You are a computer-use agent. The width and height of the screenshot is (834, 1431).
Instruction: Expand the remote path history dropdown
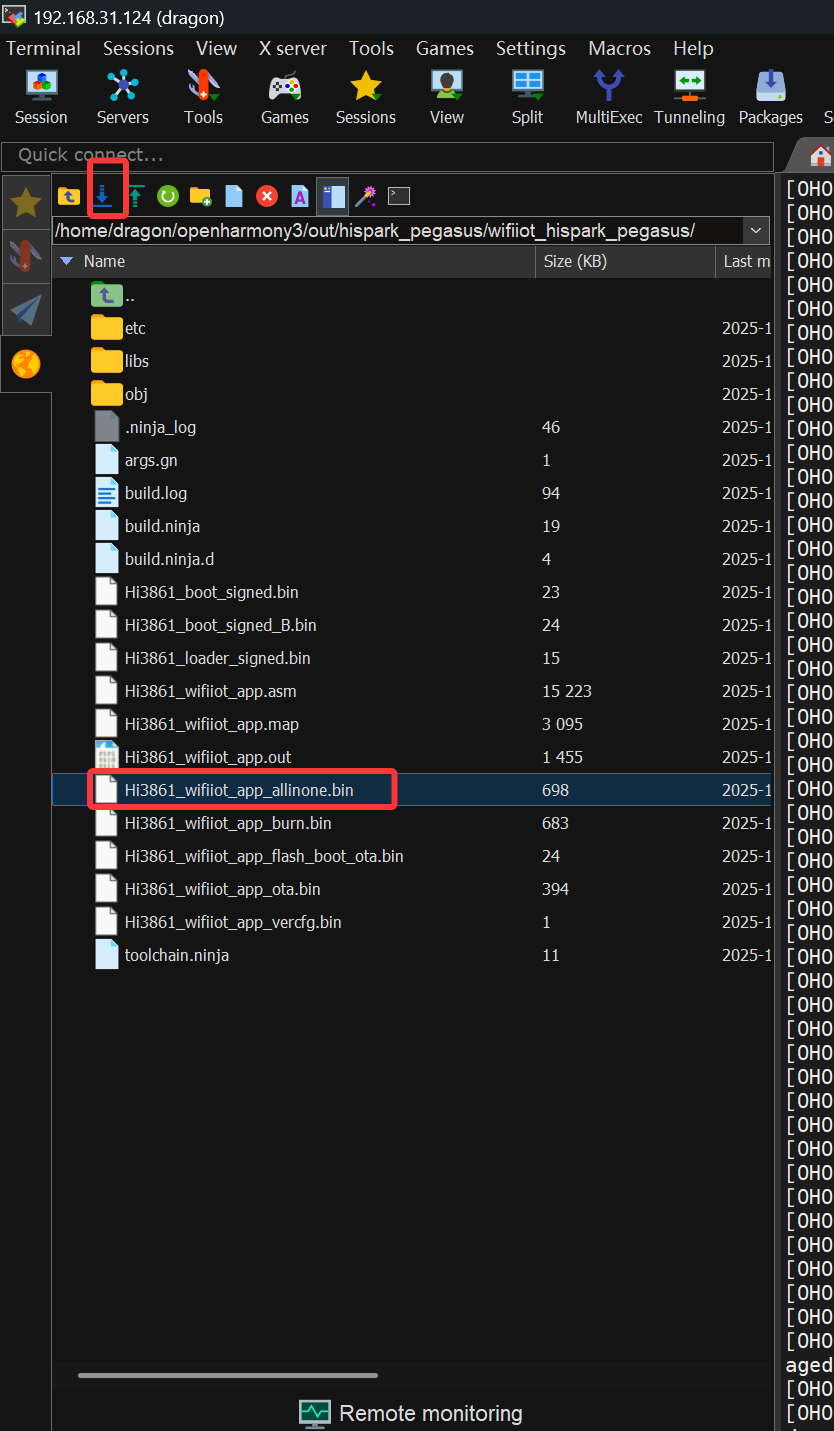click(x=757, y=231)
